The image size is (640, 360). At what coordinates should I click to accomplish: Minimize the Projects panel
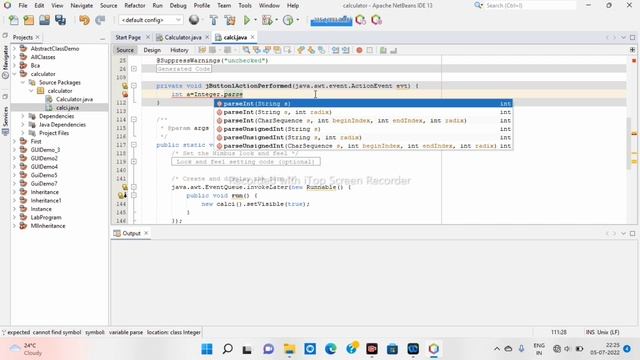[102, 38]
